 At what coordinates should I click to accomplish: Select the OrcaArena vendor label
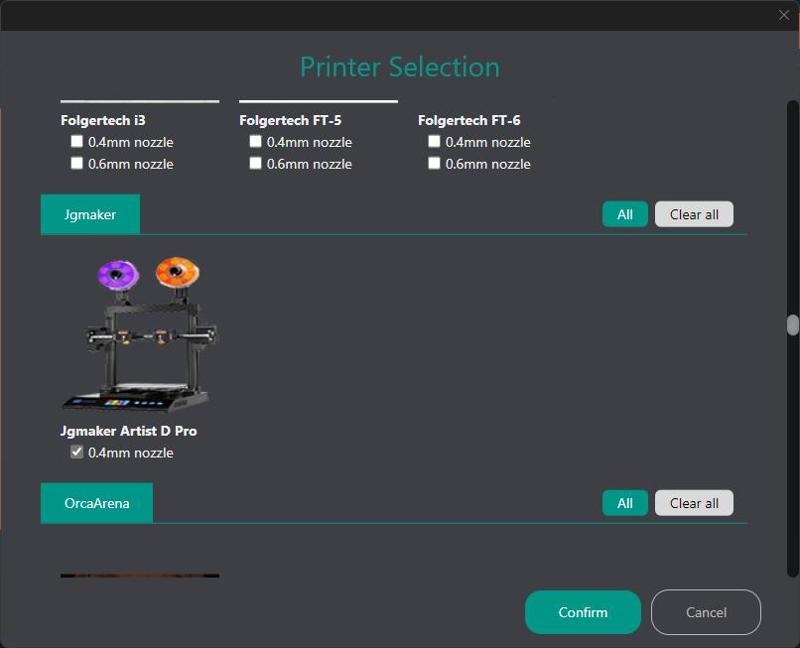[96, 503]
